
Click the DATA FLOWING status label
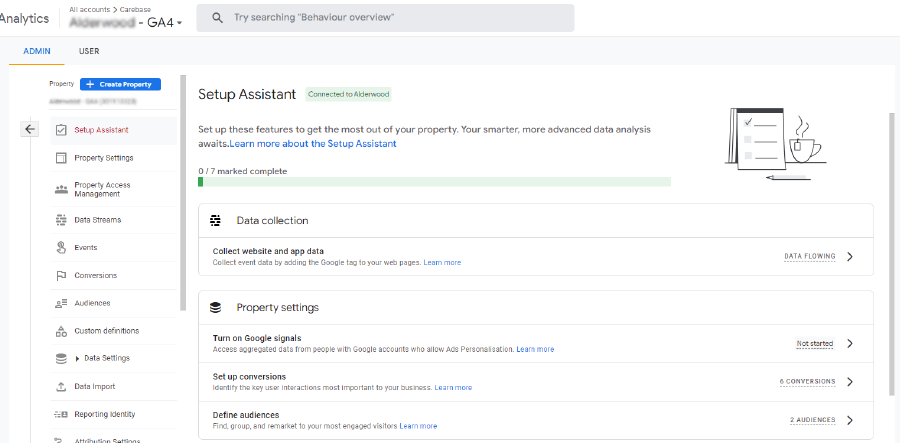(x=810, y=257)
